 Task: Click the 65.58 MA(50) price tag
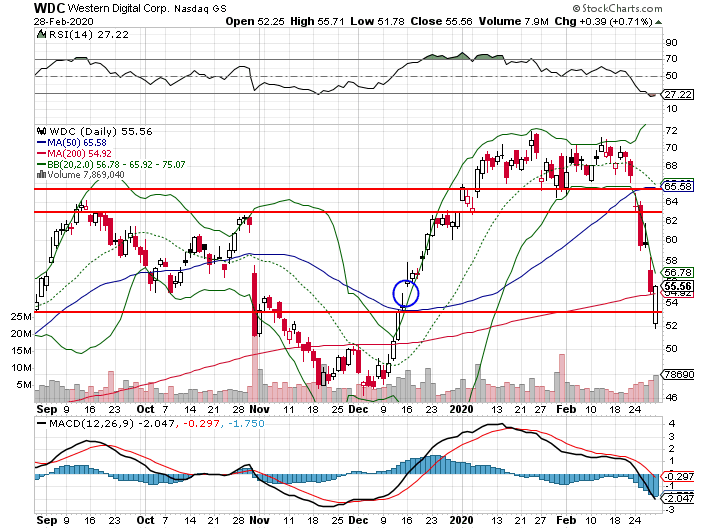(x=678, y=186)
